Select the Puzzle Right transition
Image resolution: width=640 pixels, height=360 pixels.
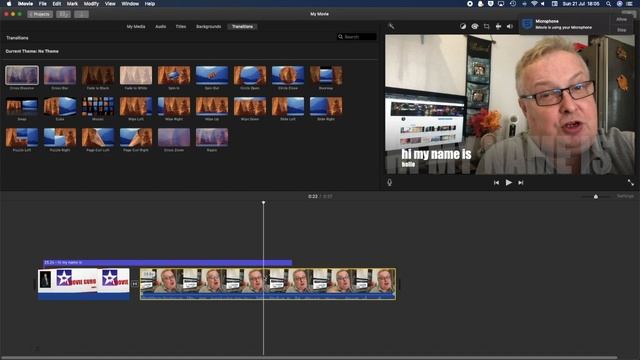[60, 138]
